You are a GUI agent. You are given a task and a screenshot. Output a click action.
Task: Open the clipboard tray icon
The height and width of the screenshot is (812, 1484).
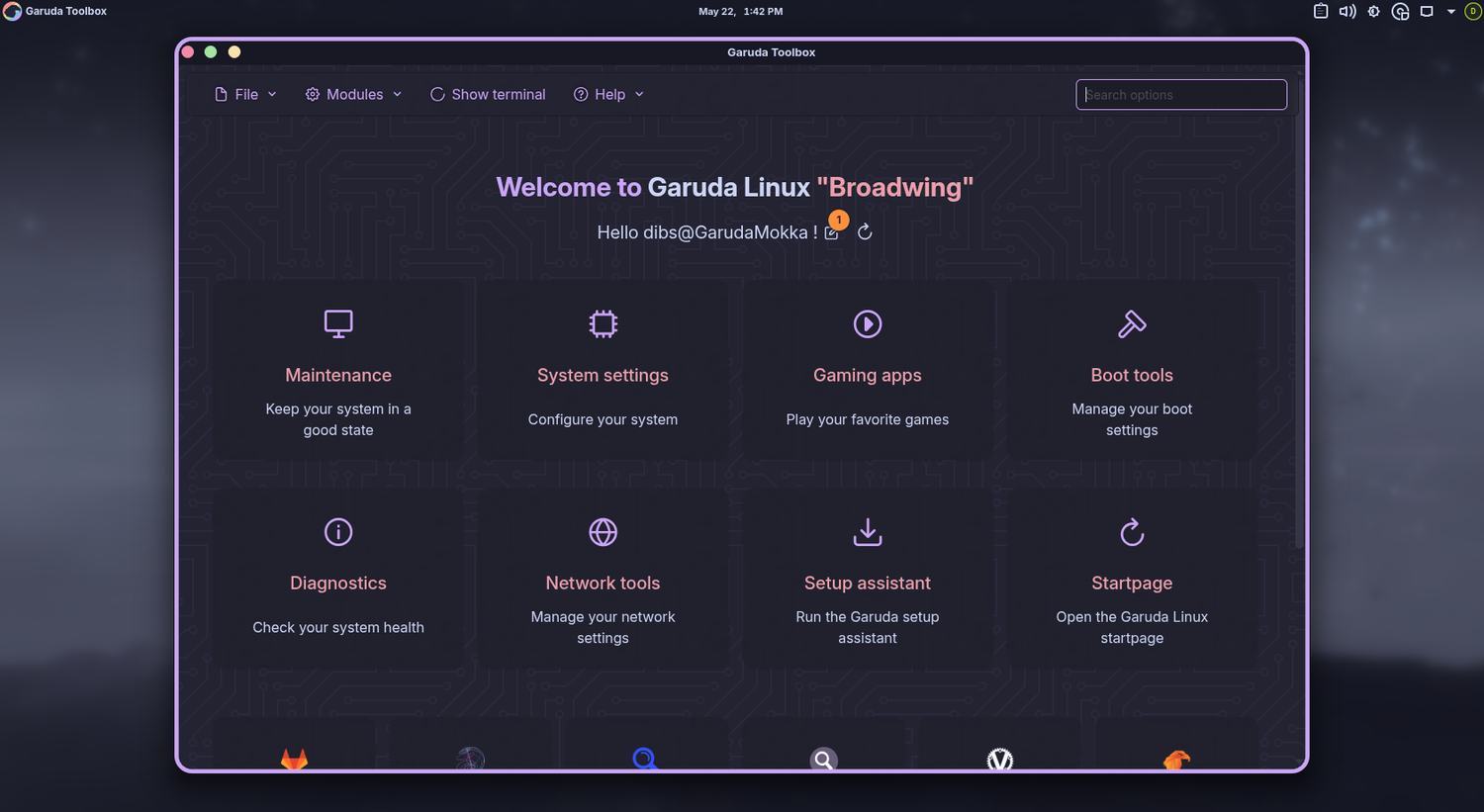1321,11
